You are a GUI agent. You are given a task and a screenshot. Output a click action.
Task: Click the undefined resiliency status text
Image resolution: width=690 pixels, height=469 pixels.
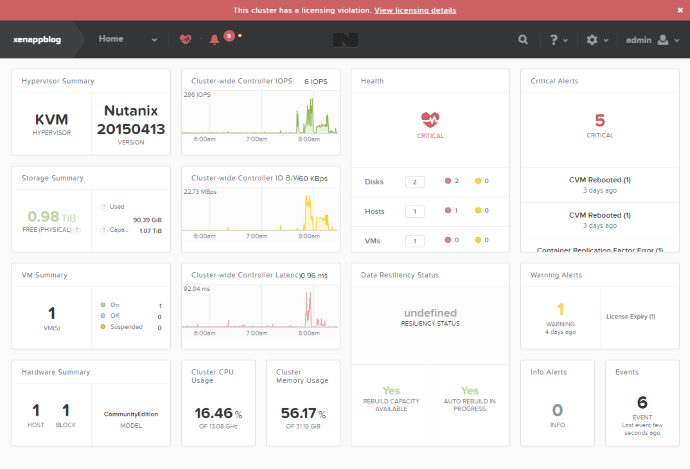[x=430, y=313]
